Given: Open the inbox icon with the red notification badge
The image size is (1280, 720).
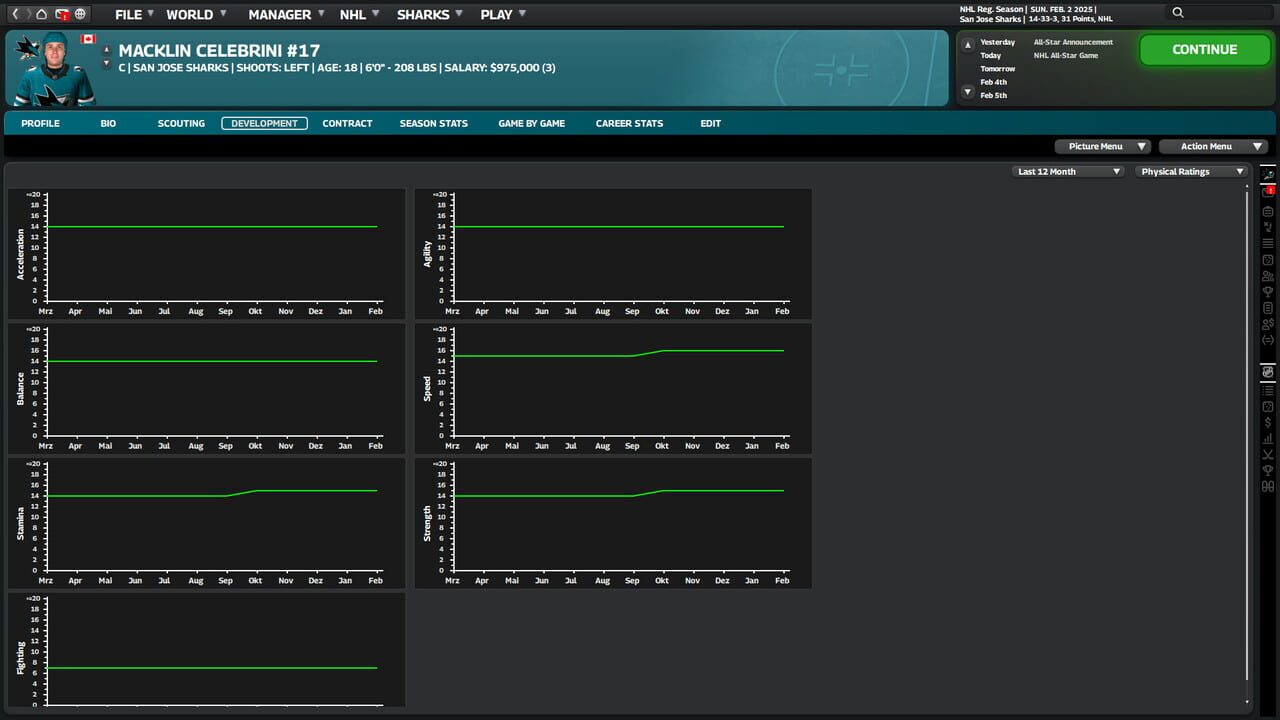Looking at the screenshot, I should tap(61, 14).
